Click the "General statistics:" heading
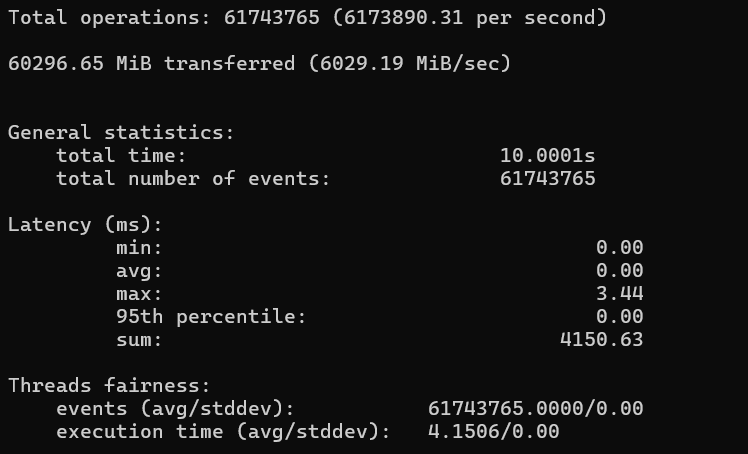The width and height of the screenshot is (748, 454). pyautogui.click(x=121, y=132)
